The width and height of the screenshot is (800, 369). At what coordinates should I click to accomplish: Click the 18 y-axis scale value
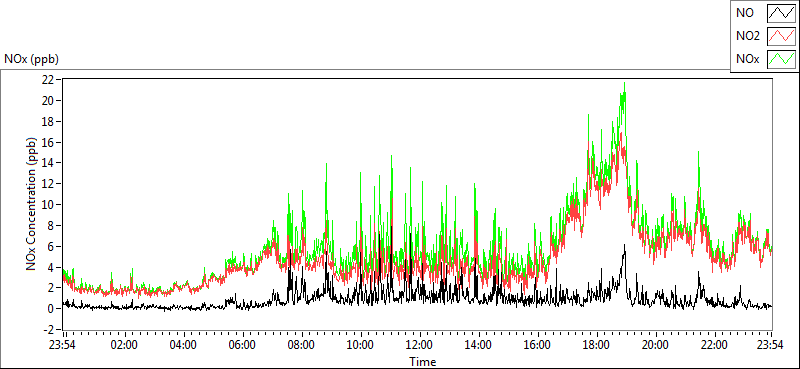tap(48, 121)
